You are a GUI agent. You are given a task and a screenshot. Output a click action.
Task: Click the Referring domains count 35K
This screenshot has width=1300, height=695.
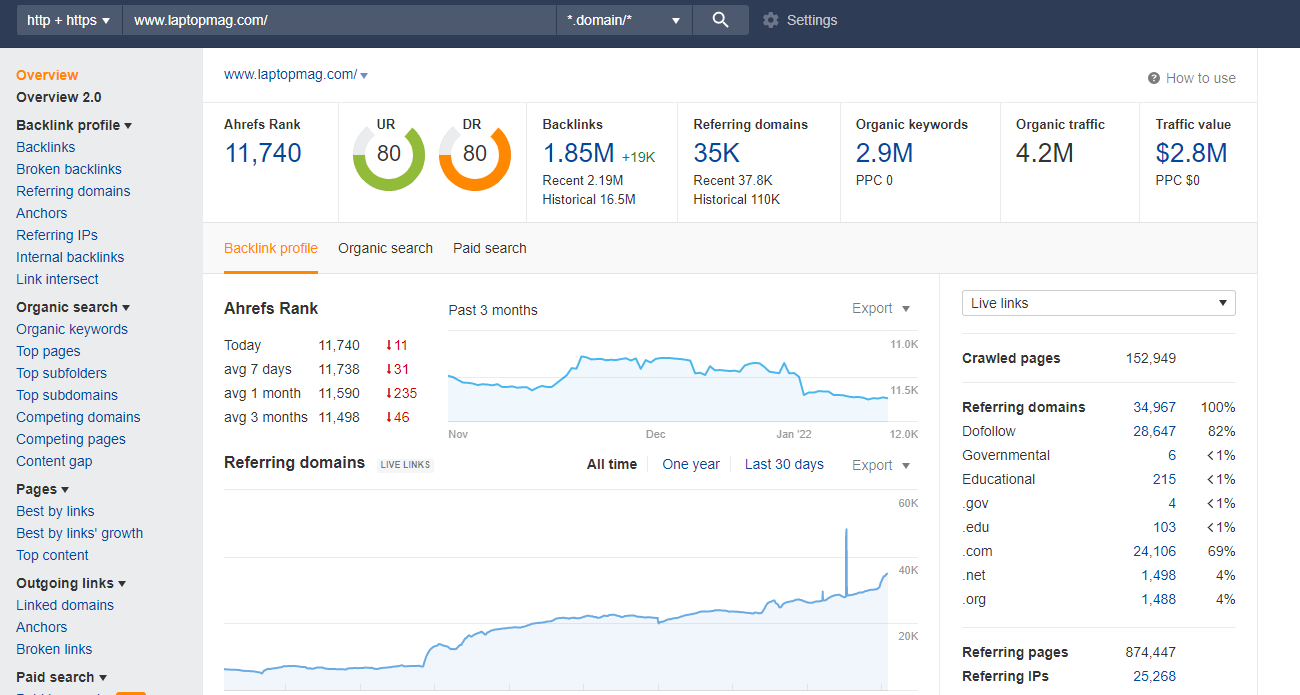[x=717, y=153]
